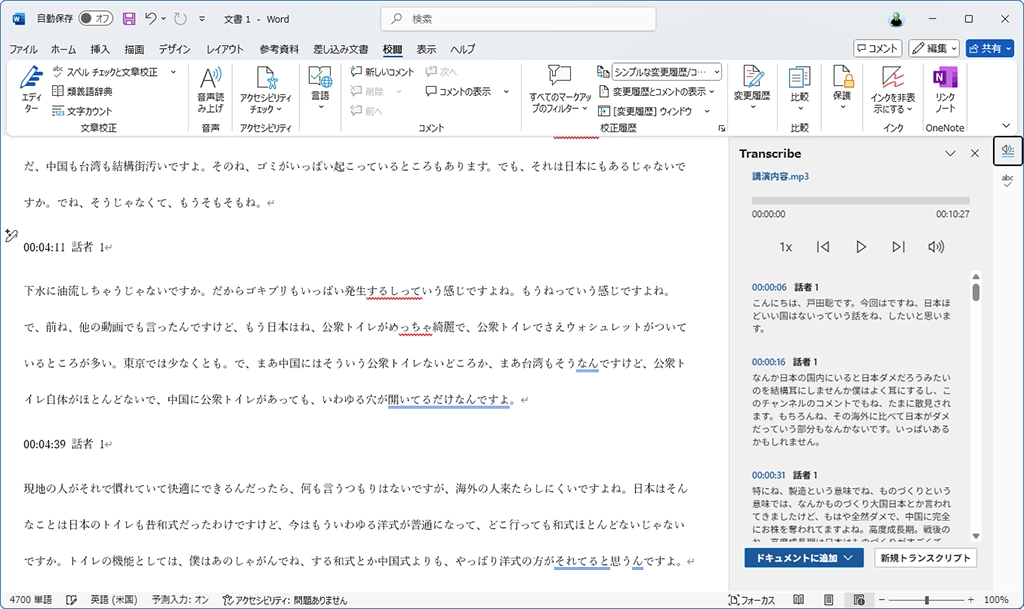Click the audio playback progress bar
The width and height of the screenshot is (1024, 609).
(860, 200)
